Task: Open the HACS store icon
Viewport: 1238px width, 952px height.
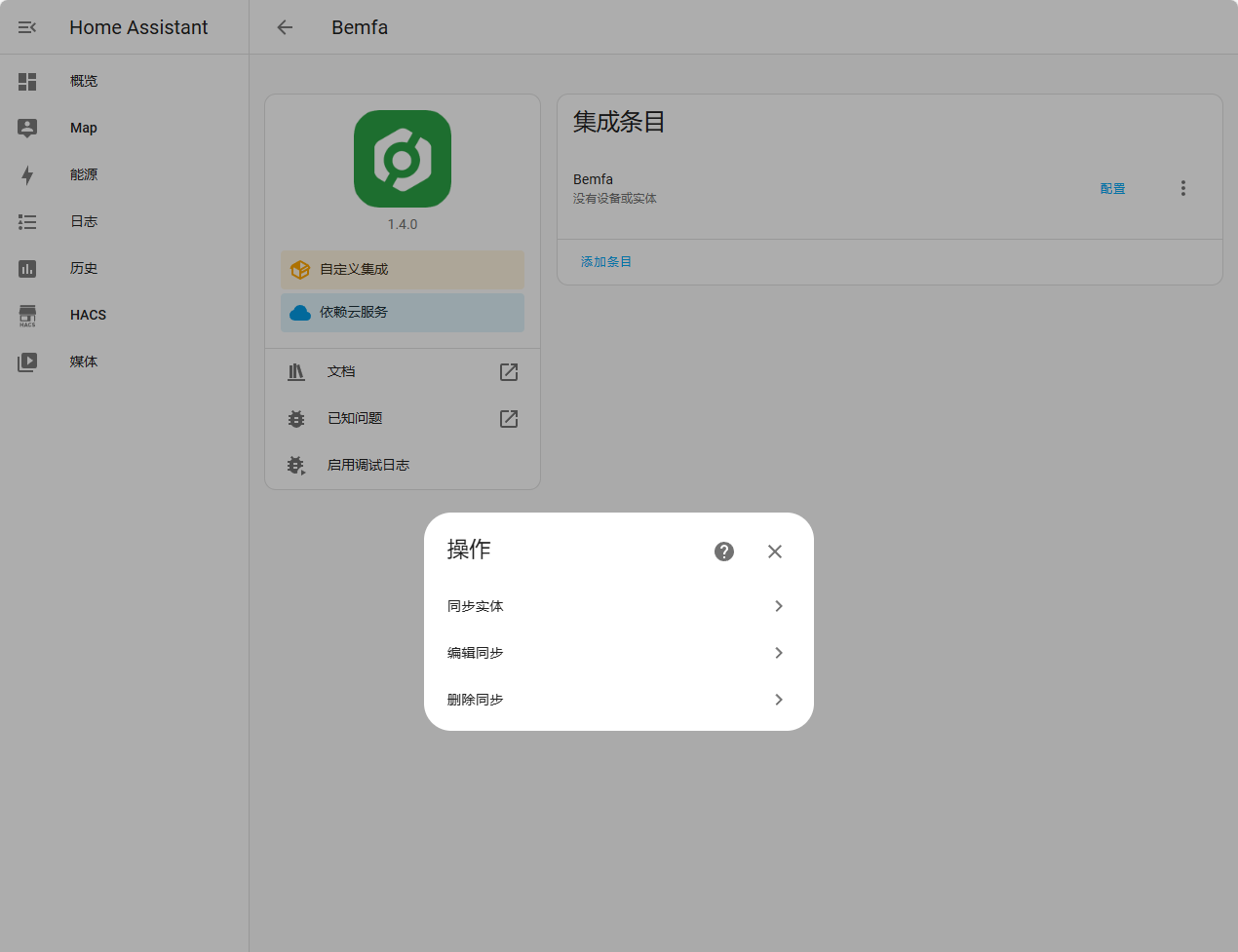Action: (x=27, y=316)
